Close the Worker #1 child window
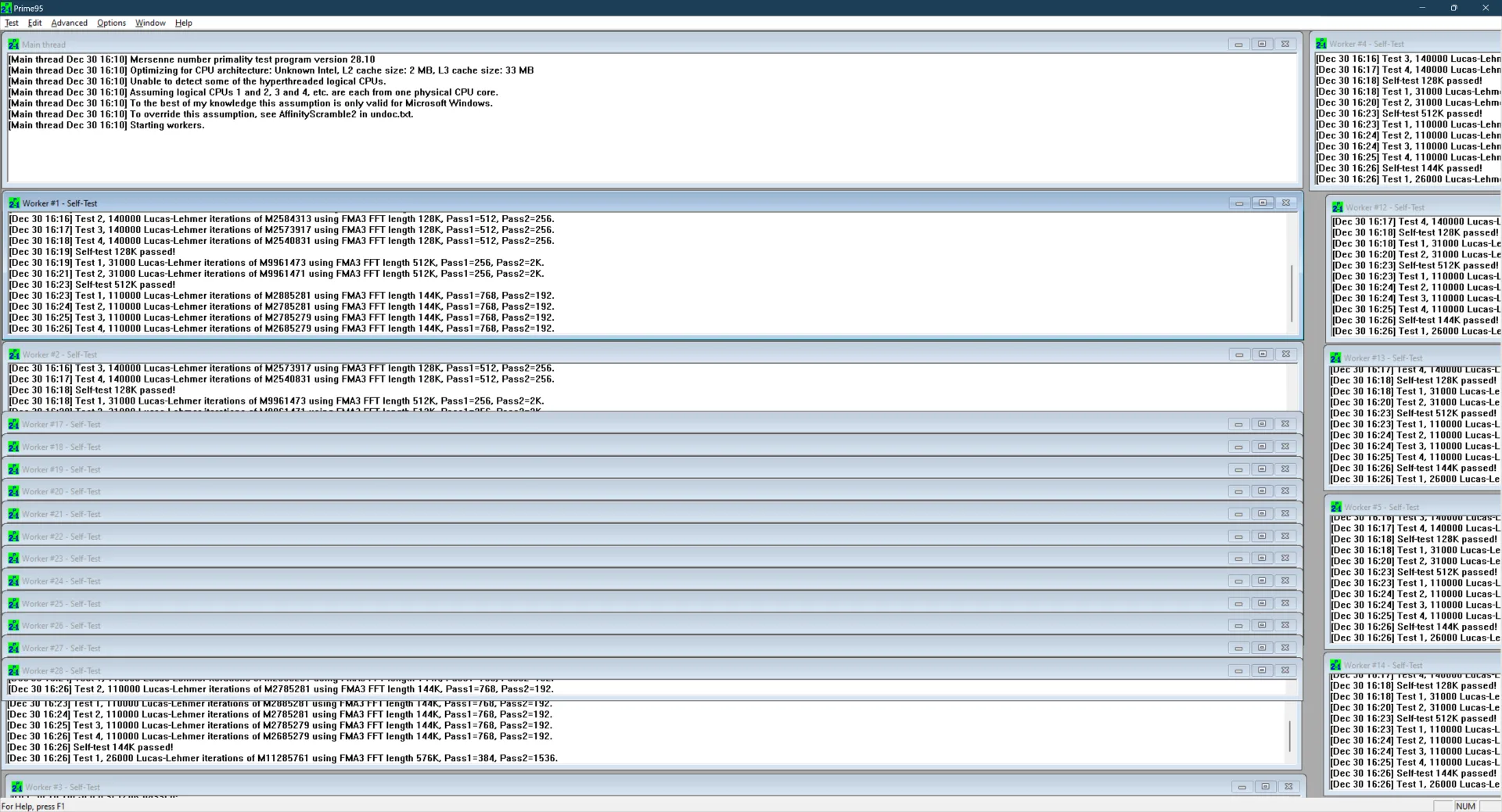This screenshot has height=812, width=1502. pos(1286,203)
